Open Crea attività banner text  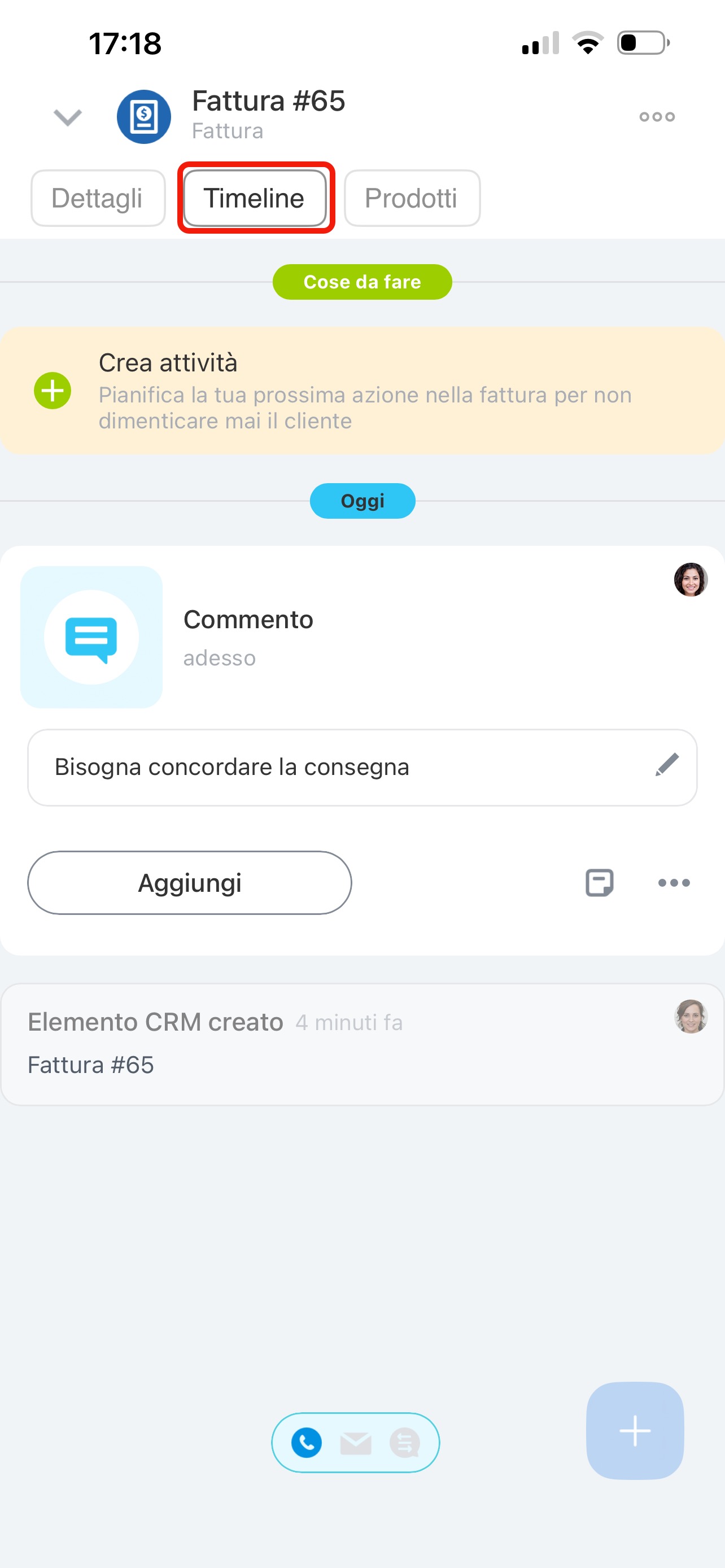coord(365,391)
